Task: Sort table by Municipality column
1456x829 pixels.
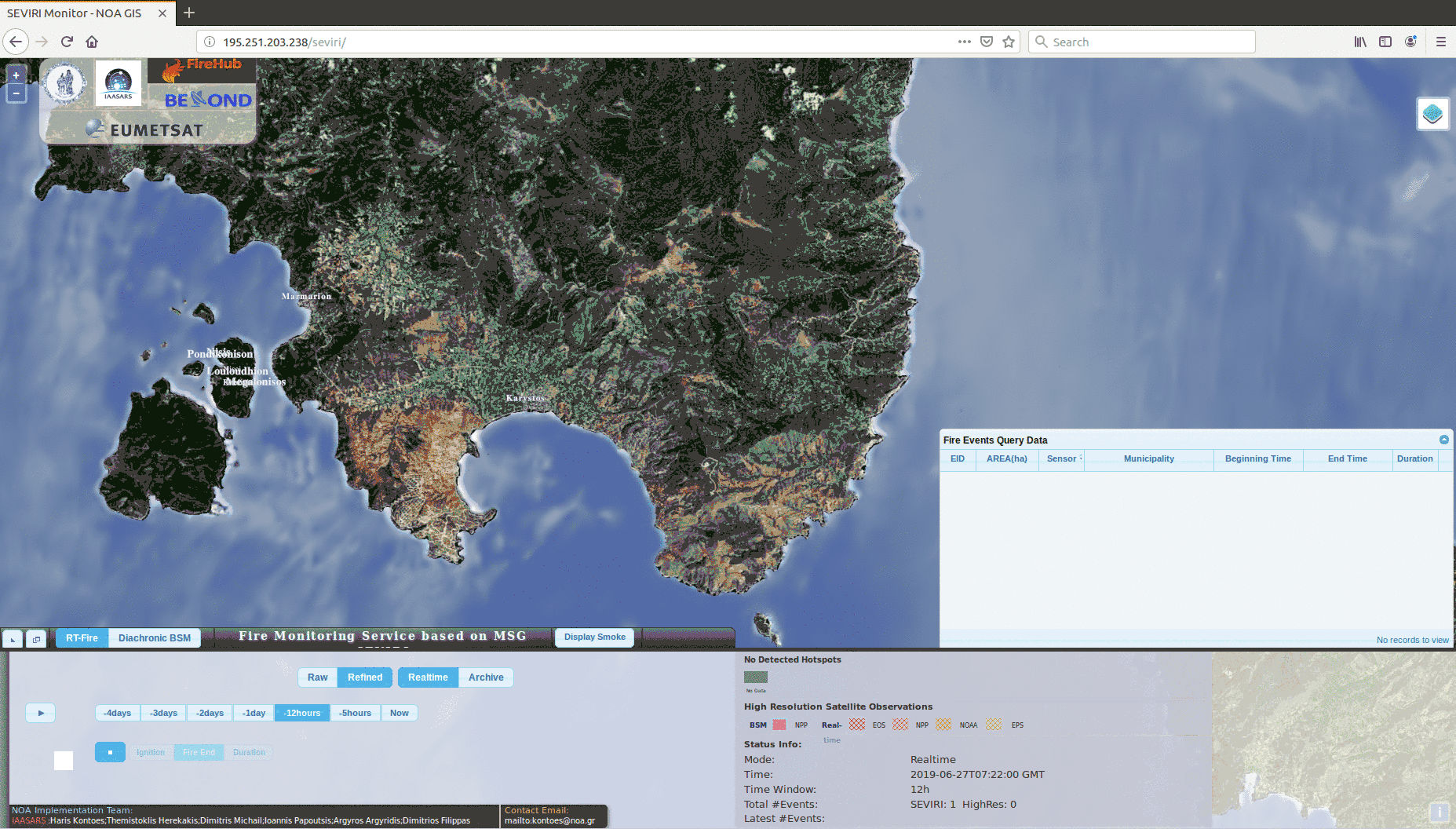Action: [x=1149, y=459]
